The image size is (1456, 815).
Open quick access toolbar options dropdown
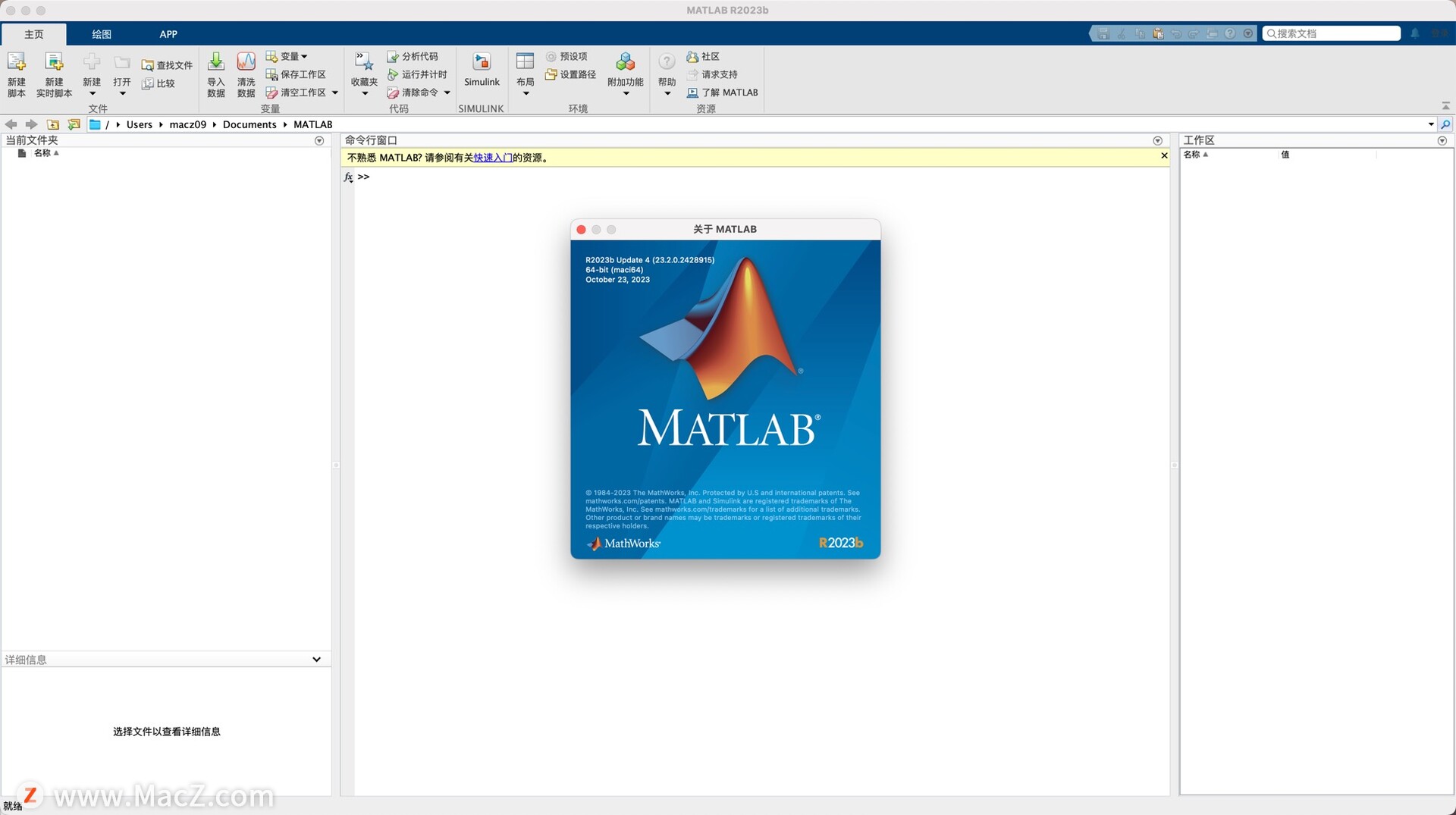coord(1248,33)
